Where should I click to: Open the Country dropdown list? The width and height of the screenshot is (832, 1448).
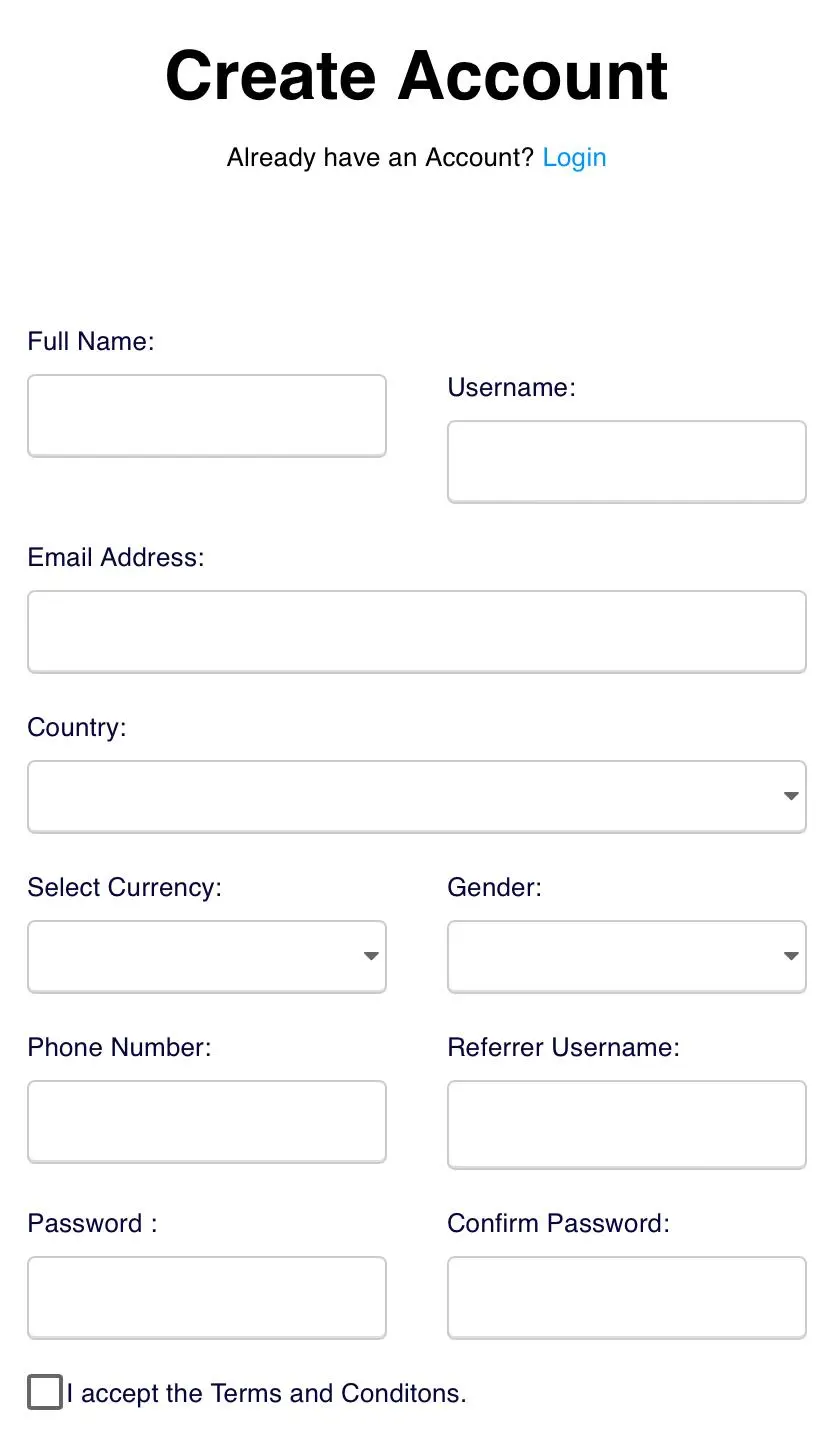click(417, 797)
